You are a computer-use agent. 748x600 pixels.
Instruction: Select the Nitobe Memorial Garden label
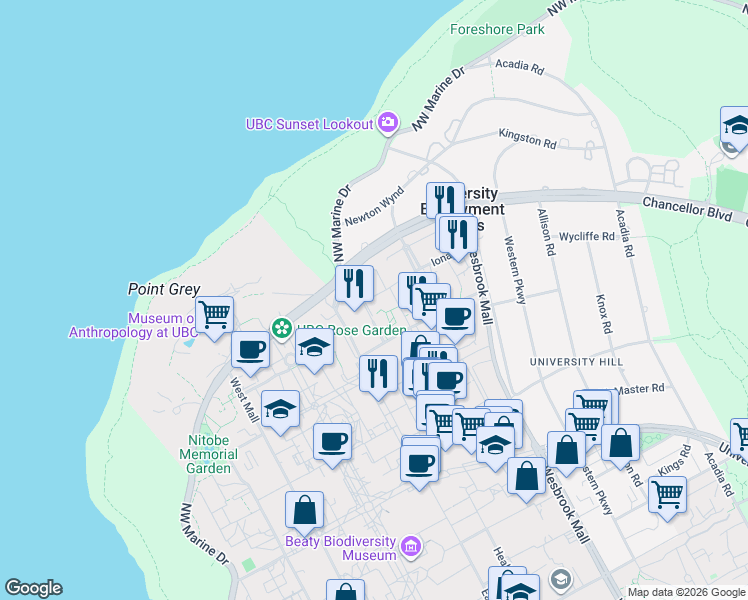[208, 454]
